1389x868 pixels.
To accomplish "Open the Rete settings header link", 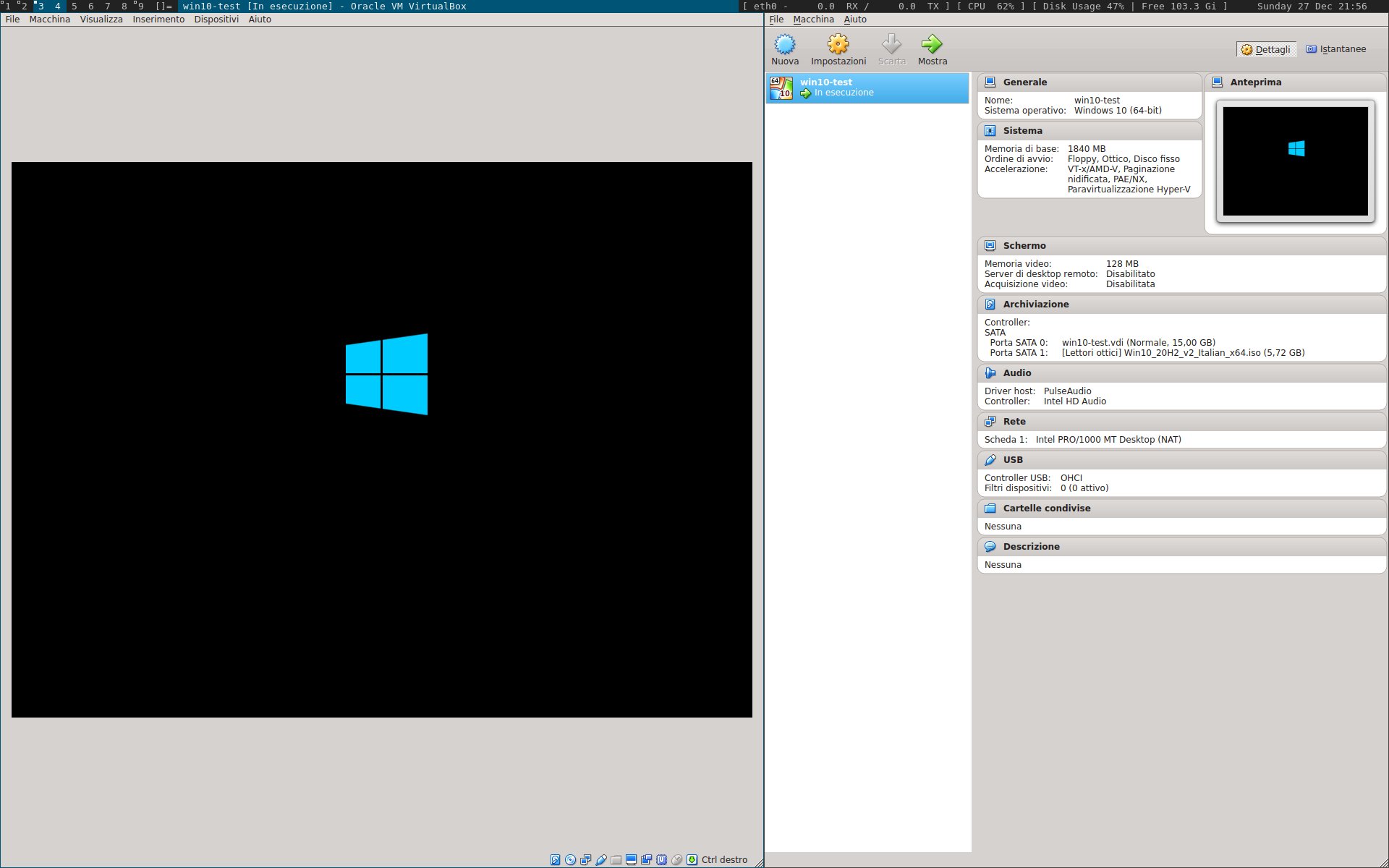I will [1014, 422].
